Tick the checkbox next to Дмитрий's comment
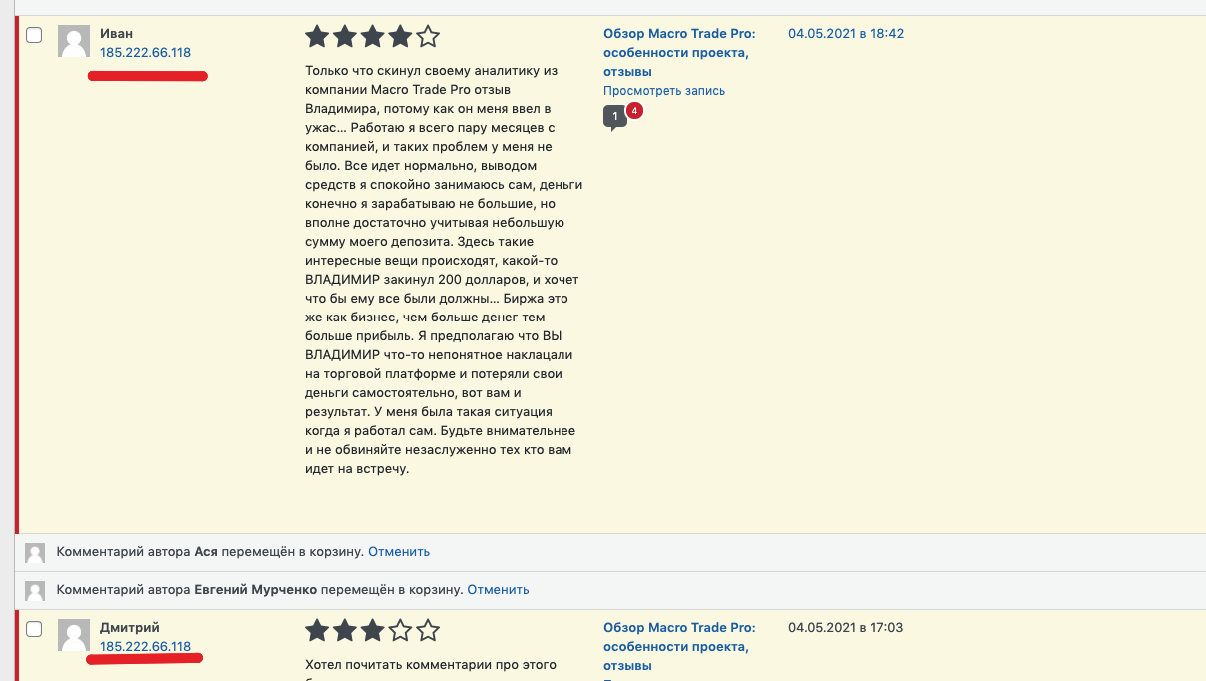1206x681 pixels. coord(34,629)
